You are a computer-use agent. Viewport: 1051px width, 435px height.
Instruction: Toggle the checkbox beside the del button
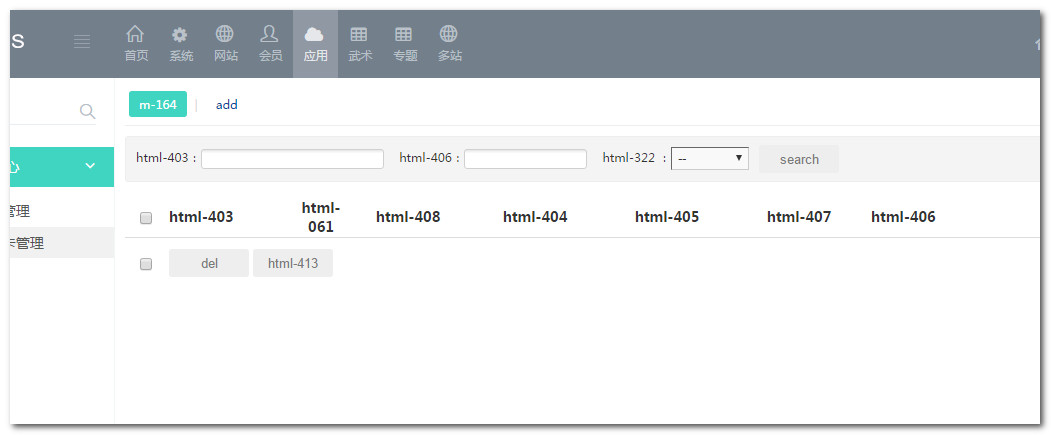146,264
